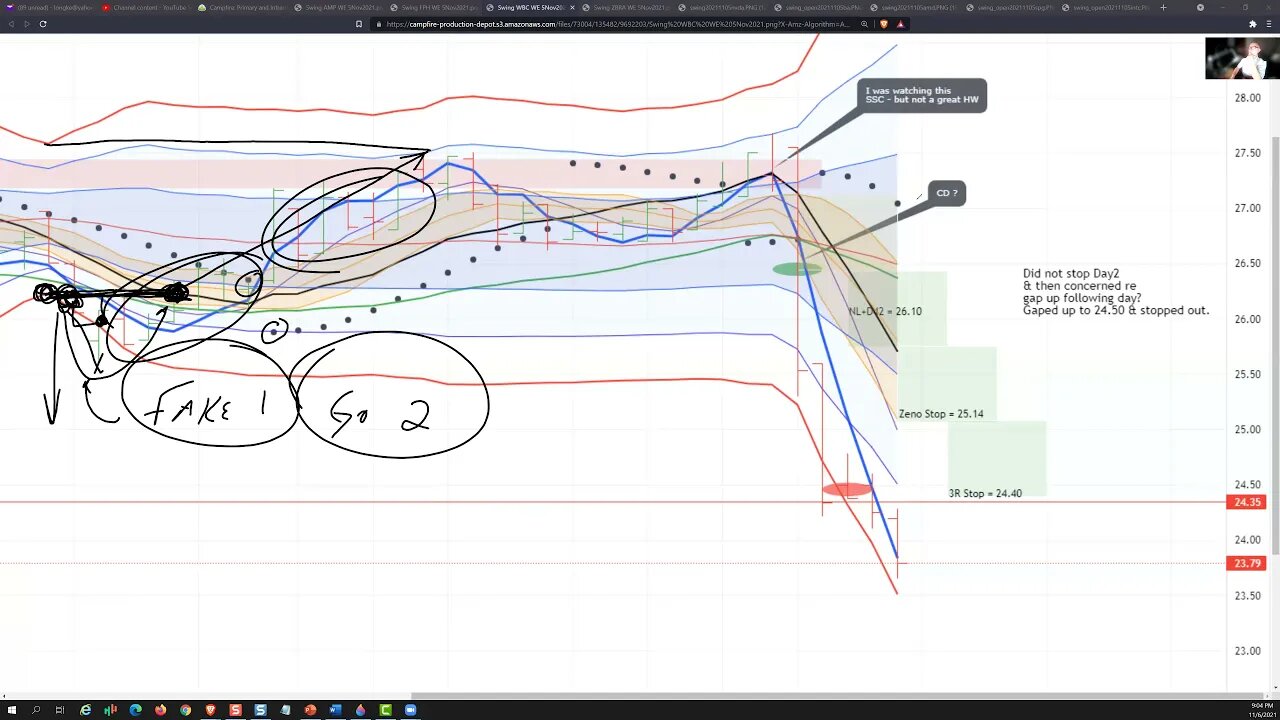Open the green Camtasia icon on taskbar
Screen dimensions: 1280x720
(x=385, y=710)
